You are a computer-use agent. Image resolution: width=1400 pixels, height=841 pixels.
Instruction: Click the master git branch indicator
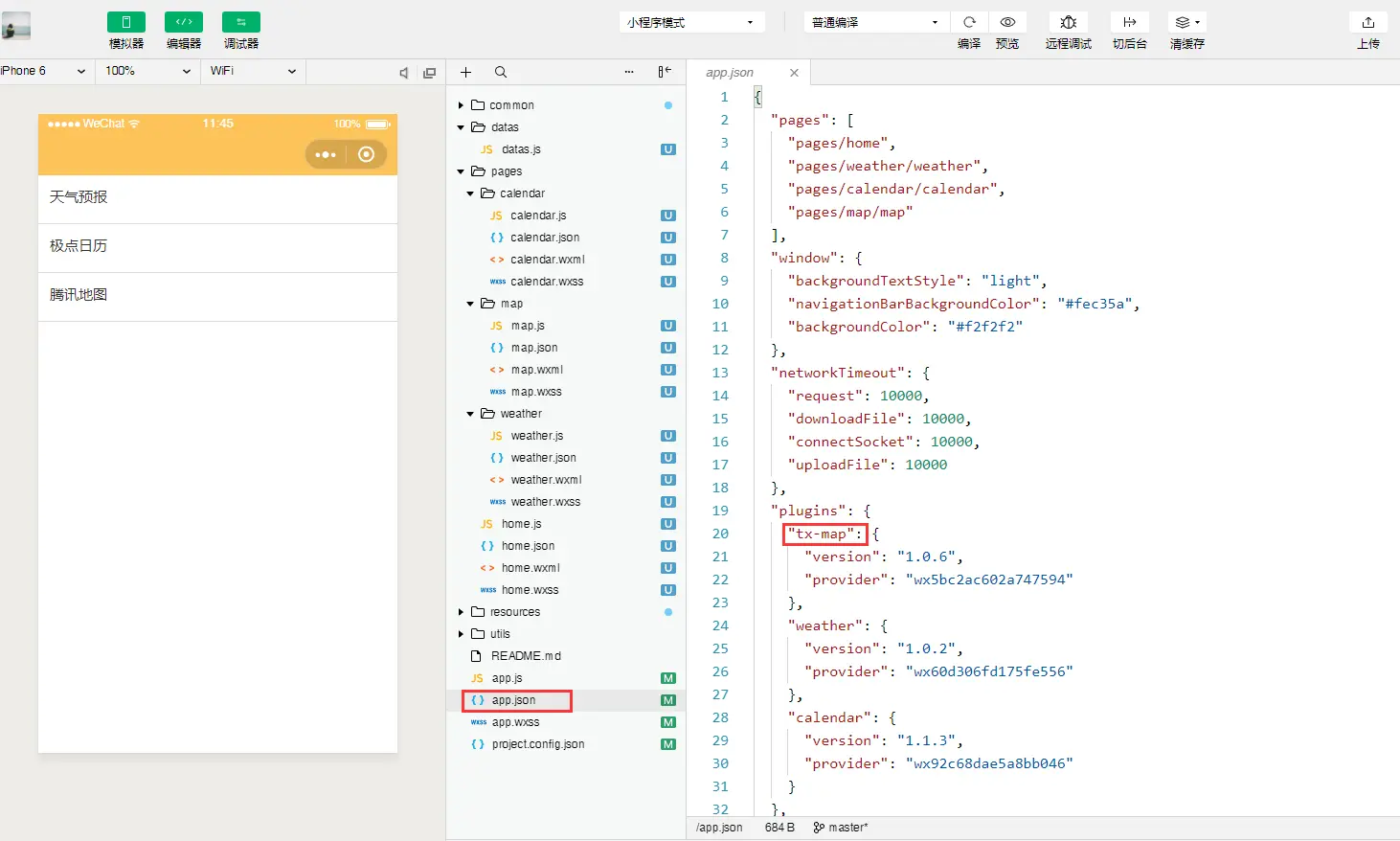pos(841,828)
